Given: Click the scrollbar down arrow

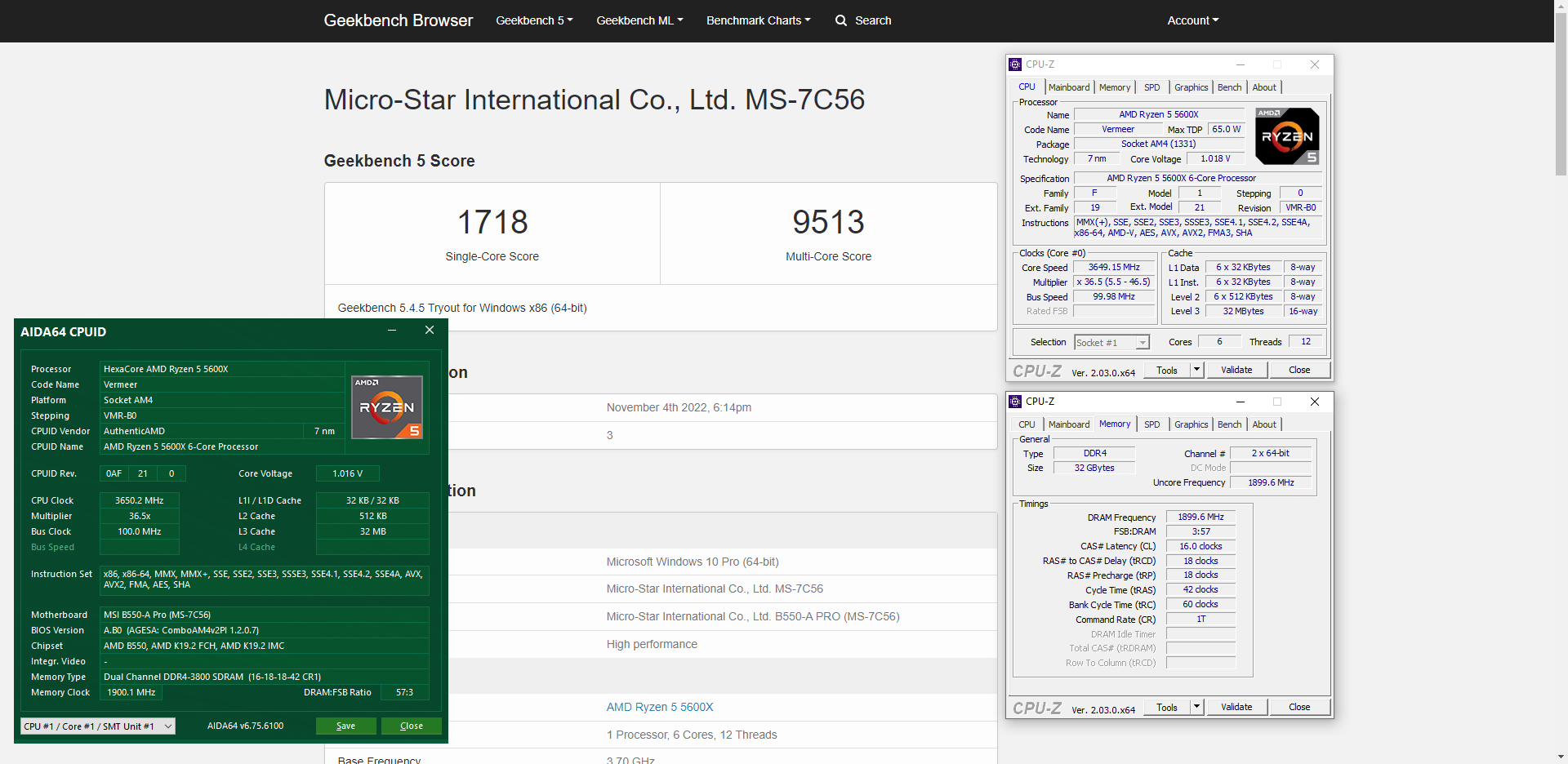Looking at the screenshot, I should pyautogui.click(x=1561, y=757).
